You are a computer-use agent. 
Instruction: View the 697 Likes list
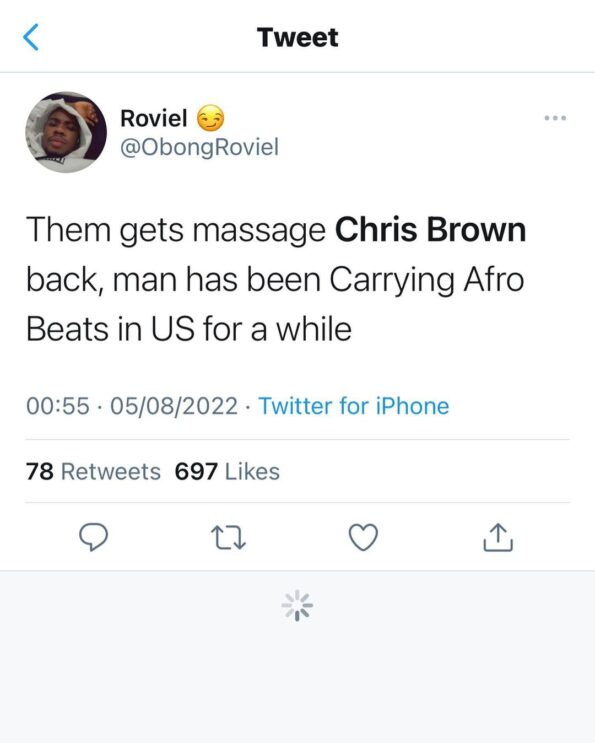pyautogui.click(x=227, y=471)
